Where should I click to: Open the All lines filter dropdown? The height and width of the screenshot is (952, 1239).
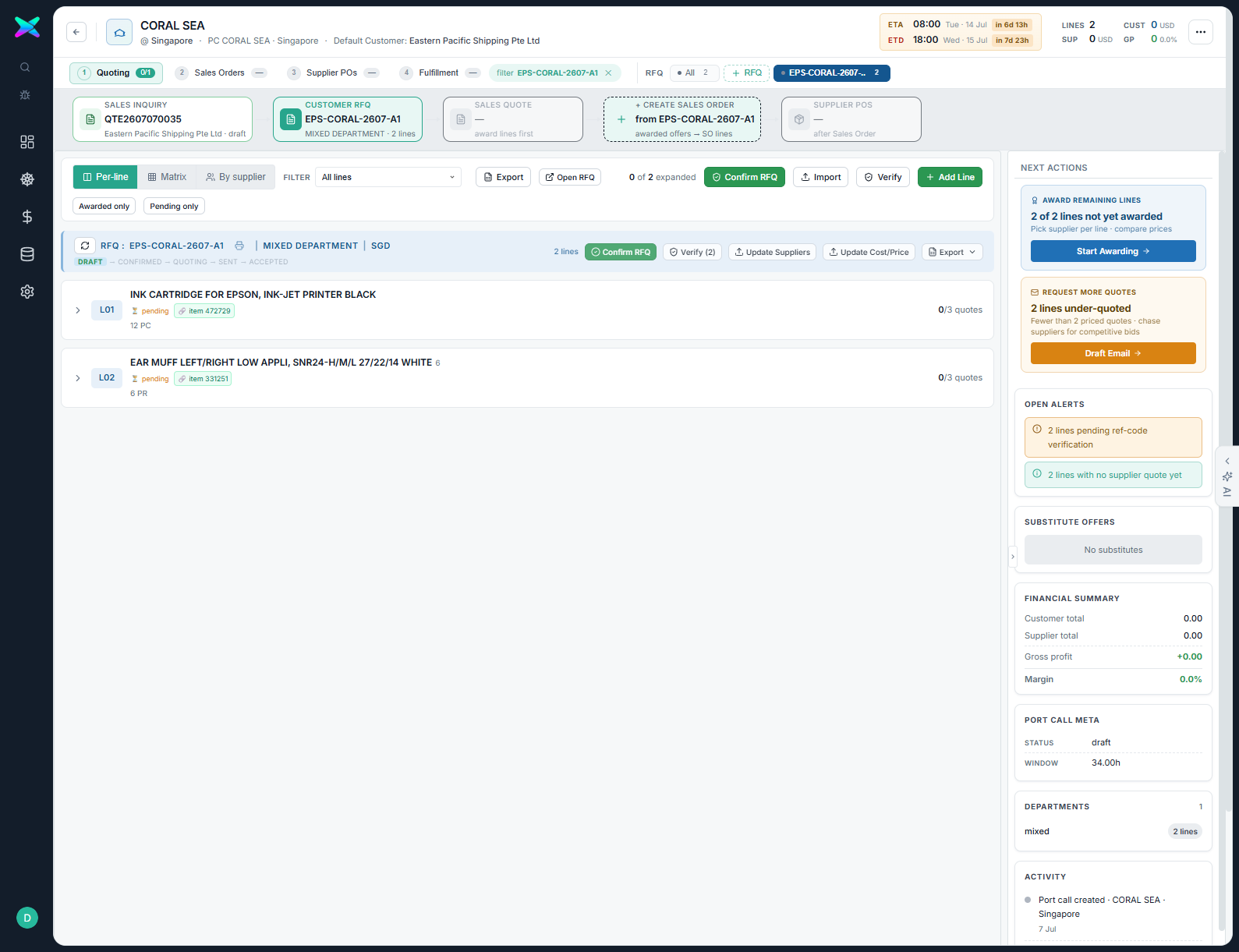pos(388,177)
